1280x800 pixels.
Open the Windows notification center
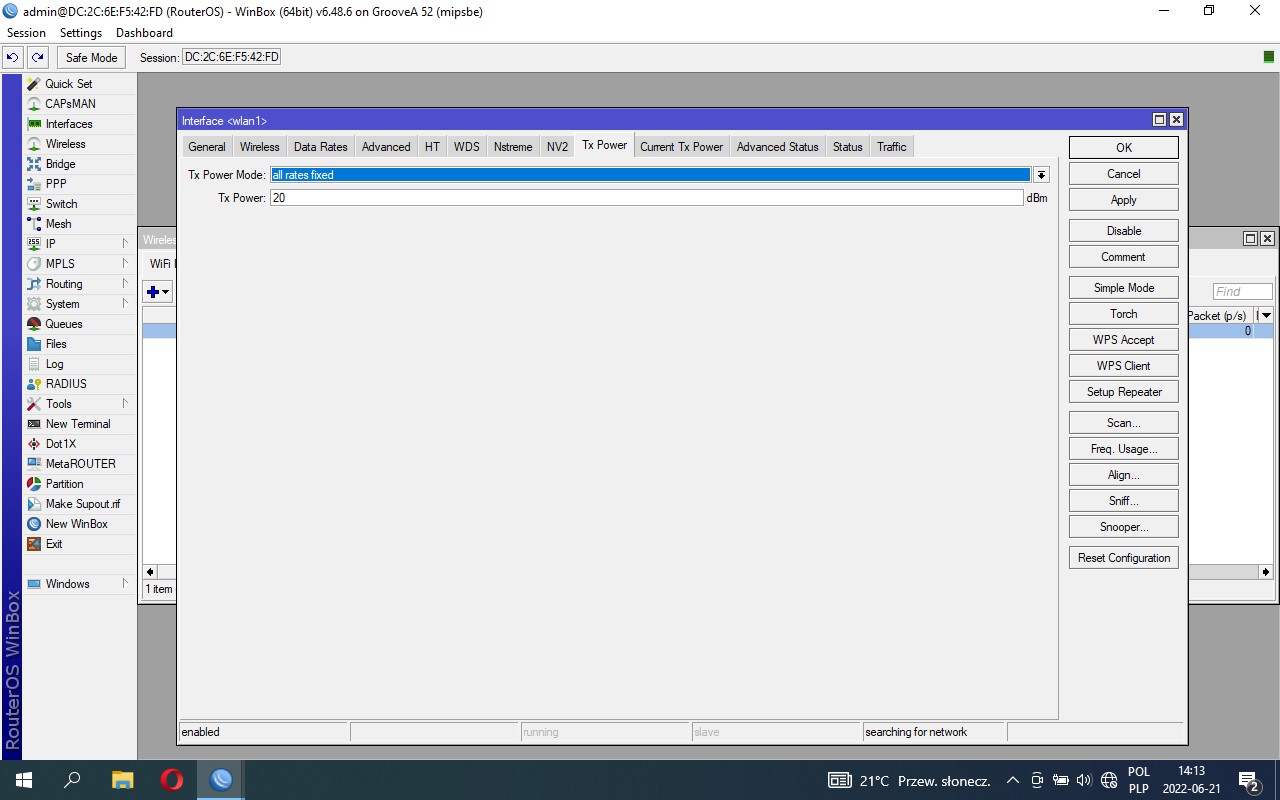click(x=1249, y=780)
